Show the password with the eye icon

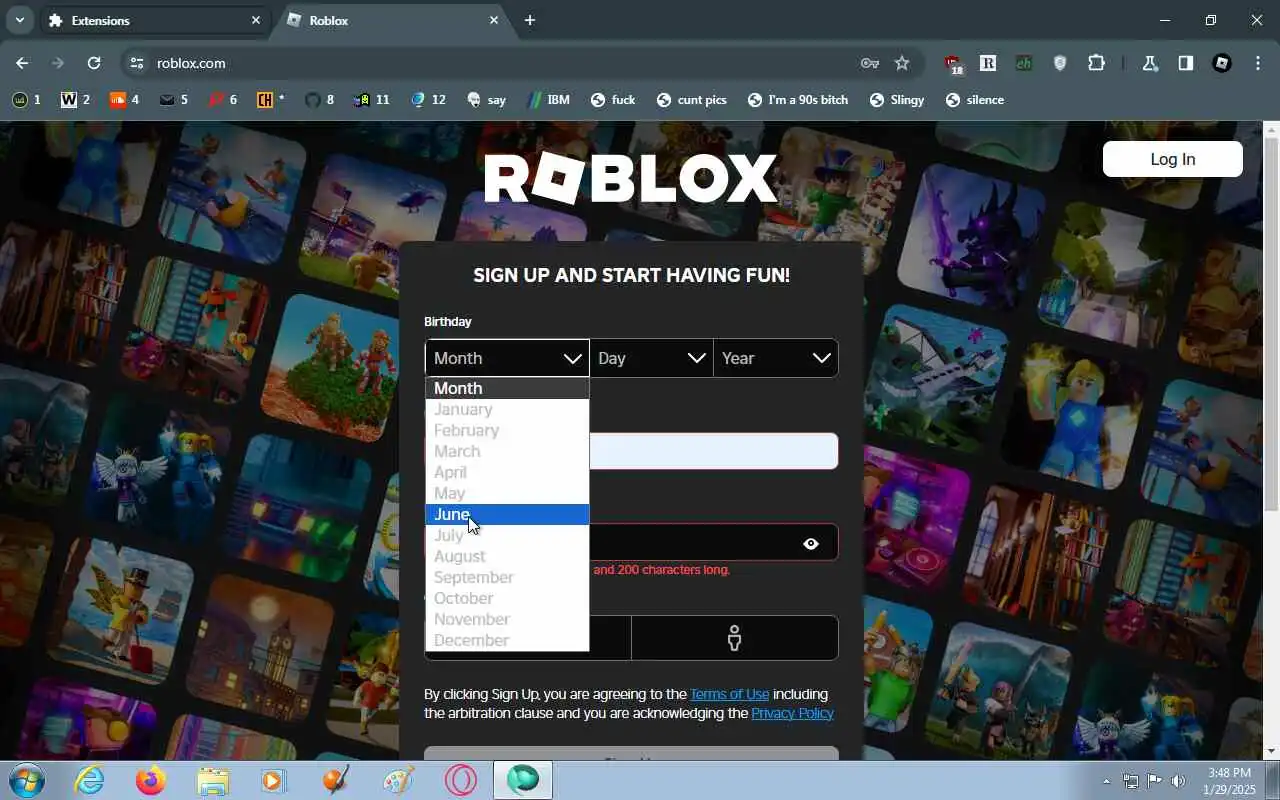(x=811, y=544)
